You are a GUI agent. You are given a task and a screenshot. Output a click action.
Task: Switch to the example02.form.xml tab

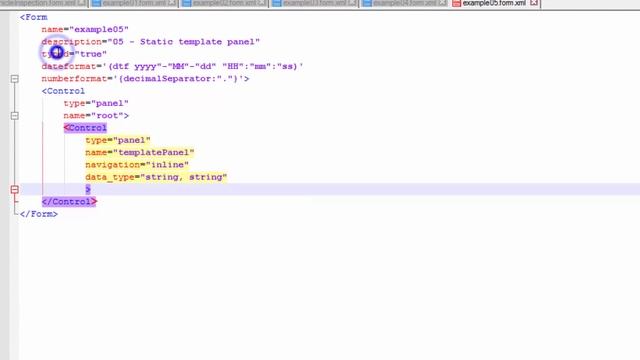224,3
